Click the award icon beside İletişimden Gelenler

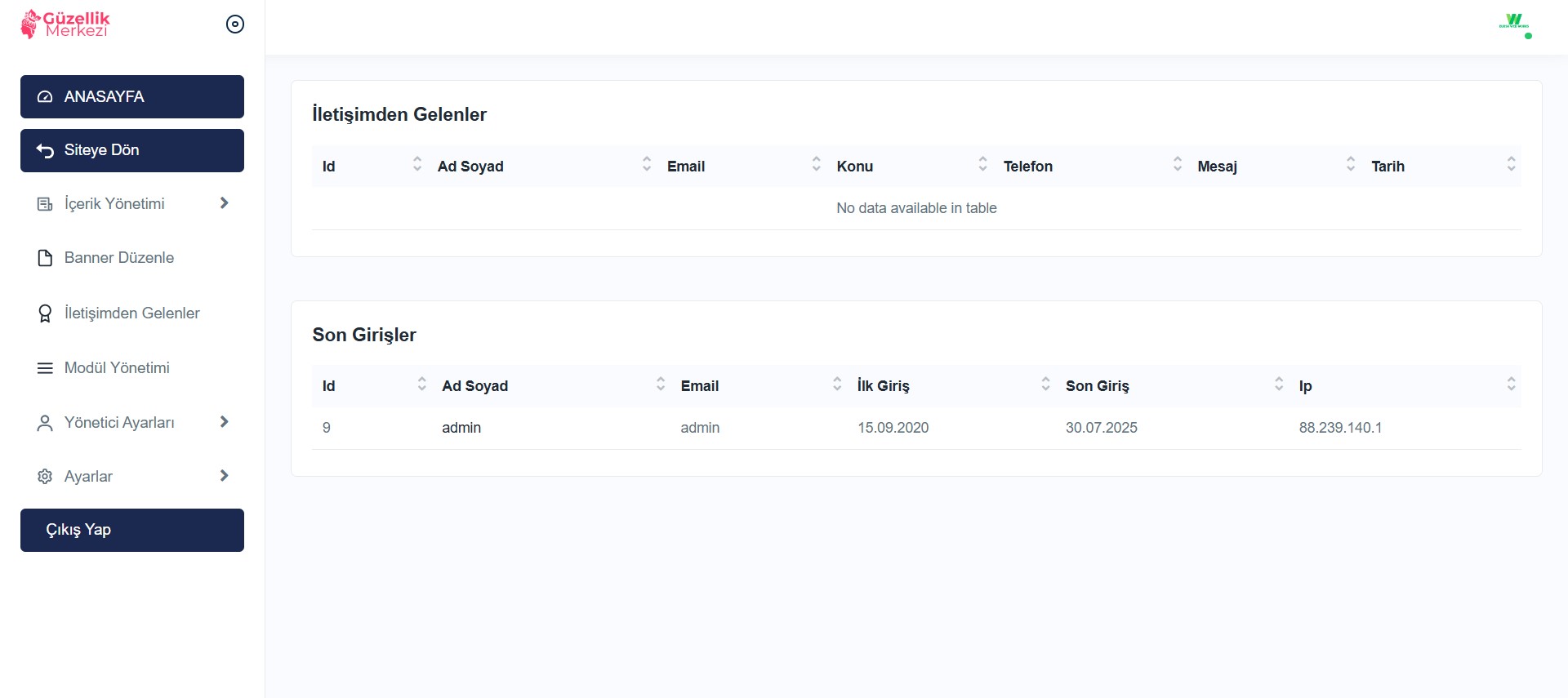click(x=45, y=313)
